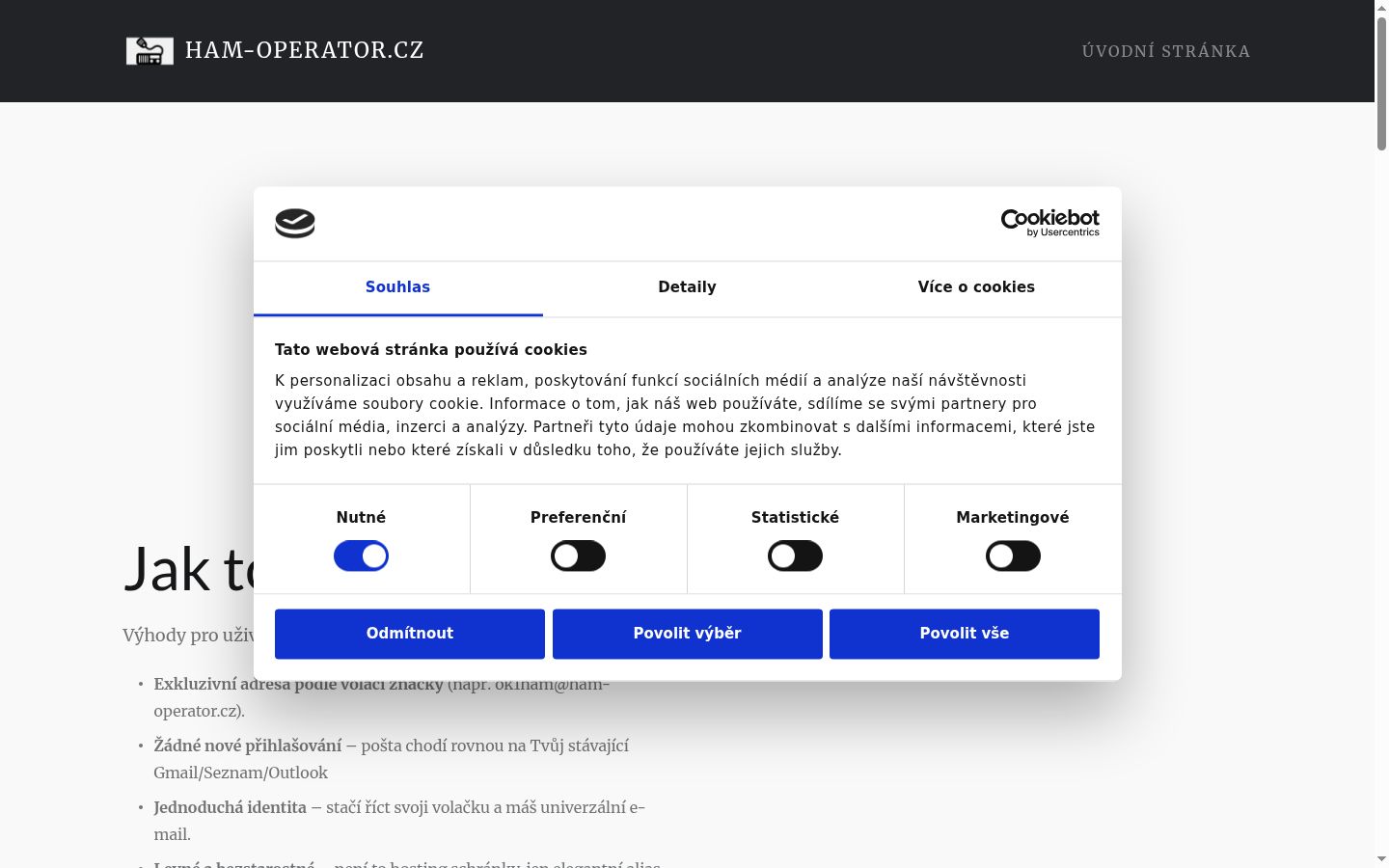The image size is (1389, 868).
Task: Click the Povolit vše button
Action: pyautogui.click(x=965, y=634)
